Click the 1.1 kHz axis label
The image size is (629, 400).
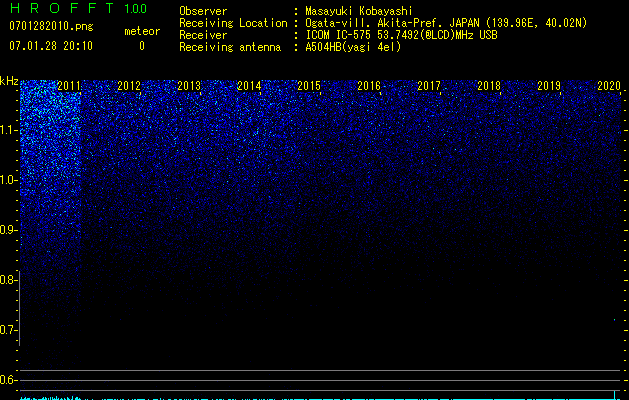point(8,130)
